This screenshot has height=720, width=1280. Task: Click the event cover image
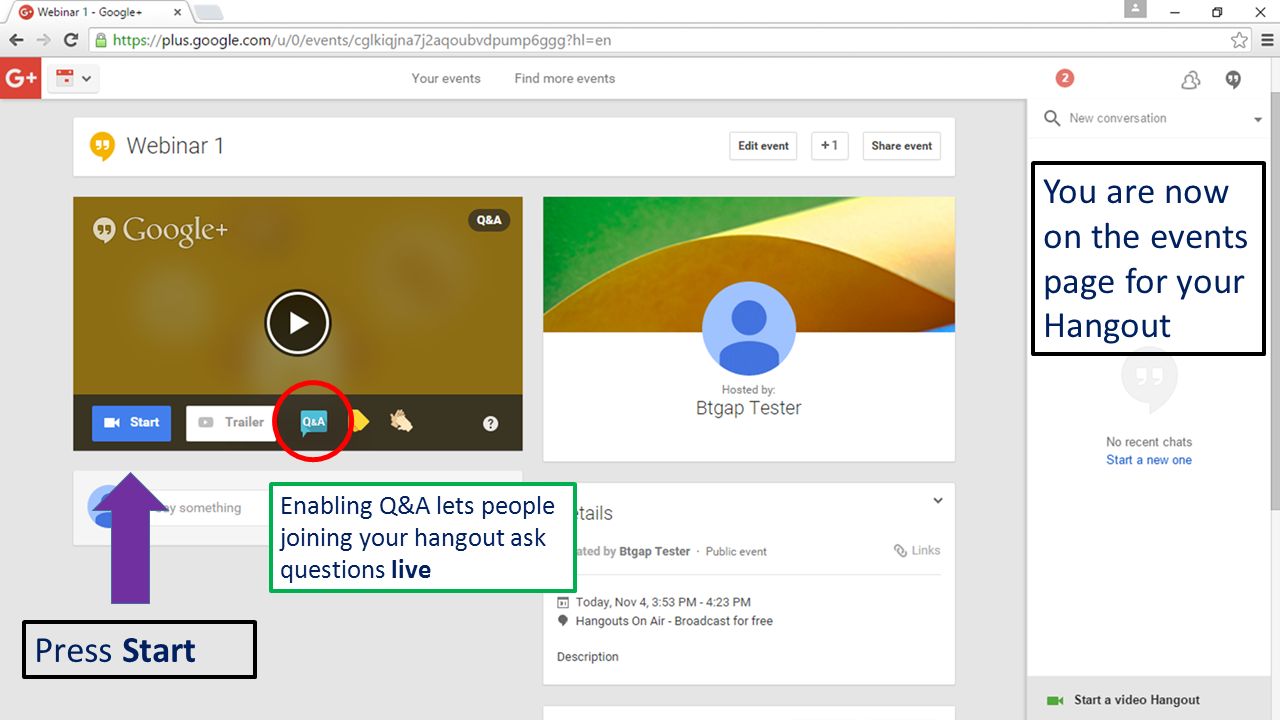coord(749,264)
